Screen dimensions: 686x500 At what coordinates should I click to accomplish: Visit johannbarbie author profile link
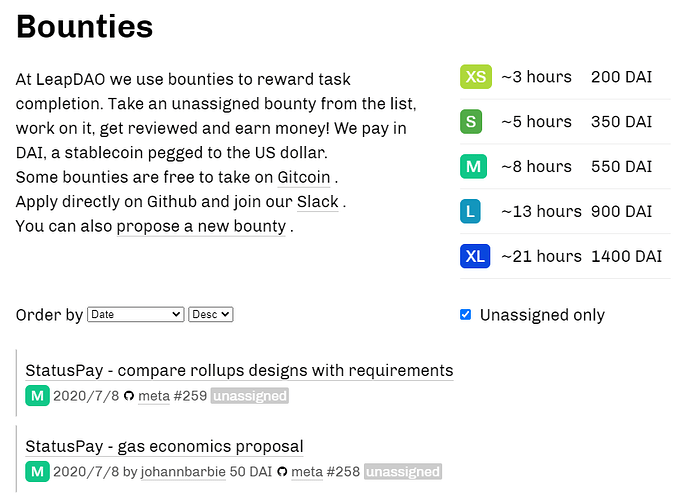coord(183,472)
